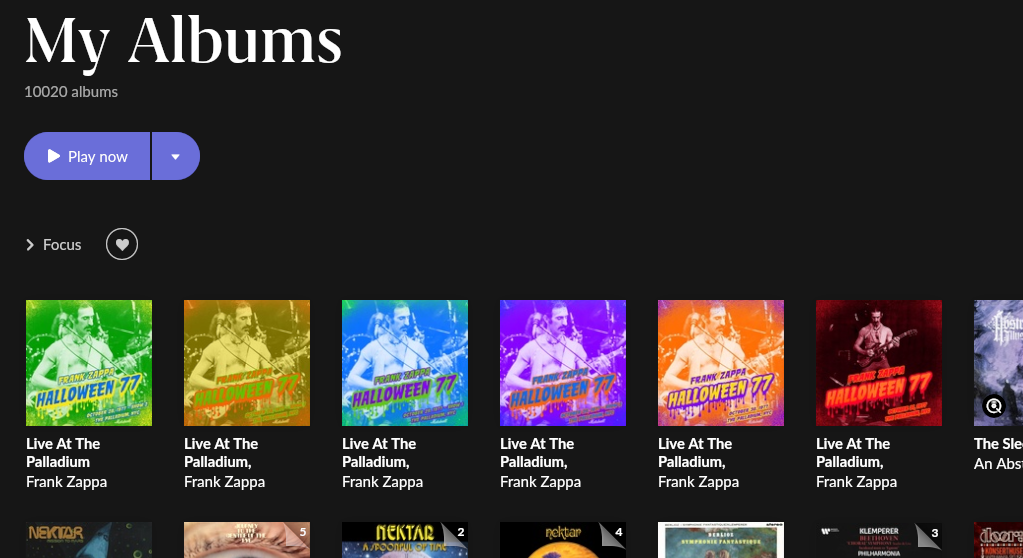The image size is (1023, 558).
Task: Open the purple Halloween 77 album cover
Action: point(562,363)
